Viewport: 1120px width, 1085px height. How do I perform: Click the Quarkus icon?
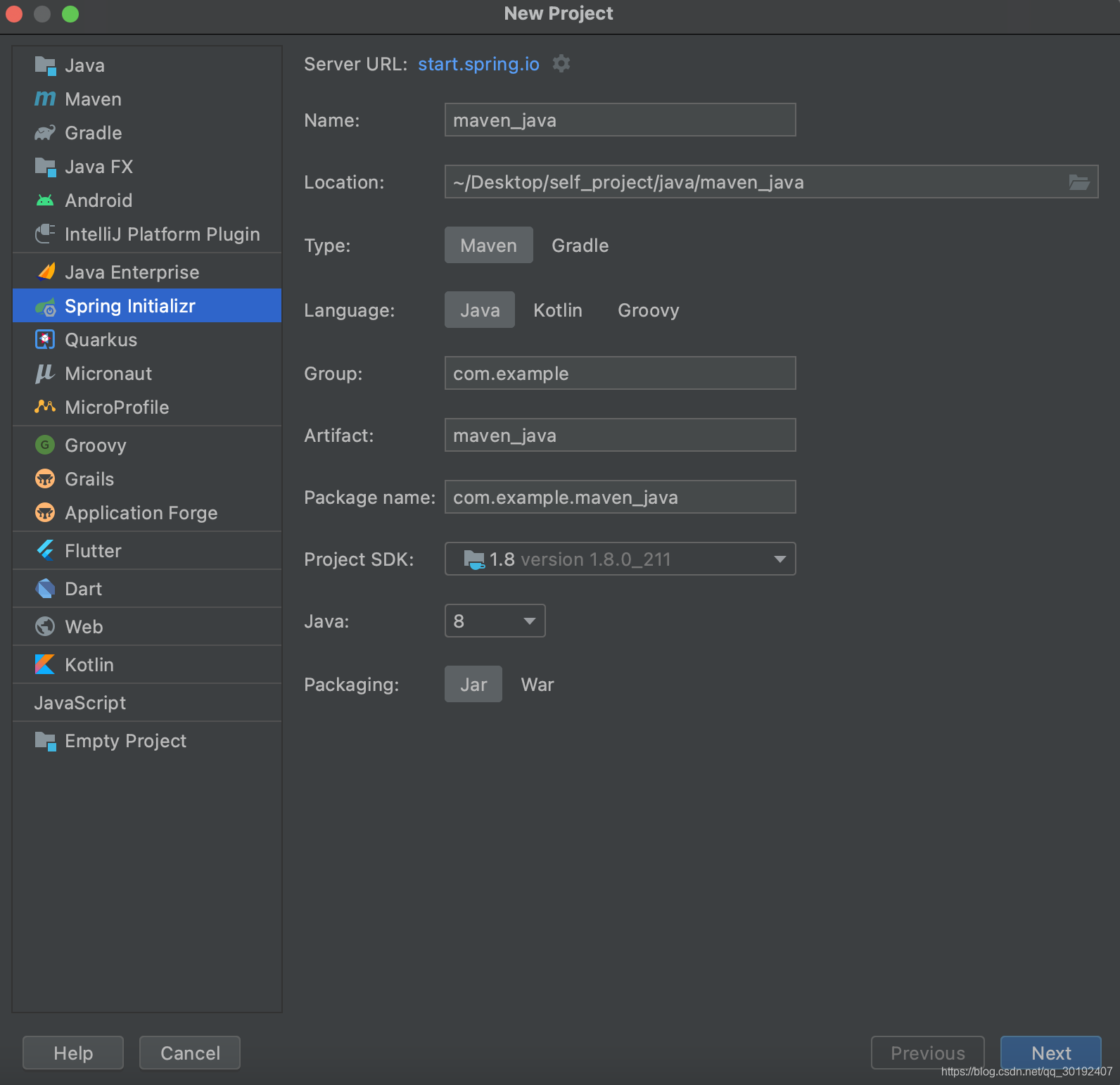(45, 340)
